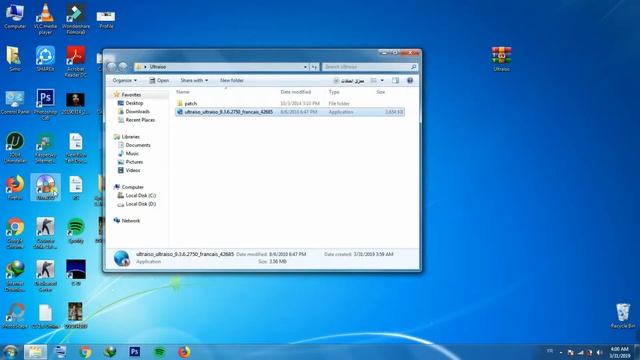Click the Photoshop icon in the taskbar

135,352
